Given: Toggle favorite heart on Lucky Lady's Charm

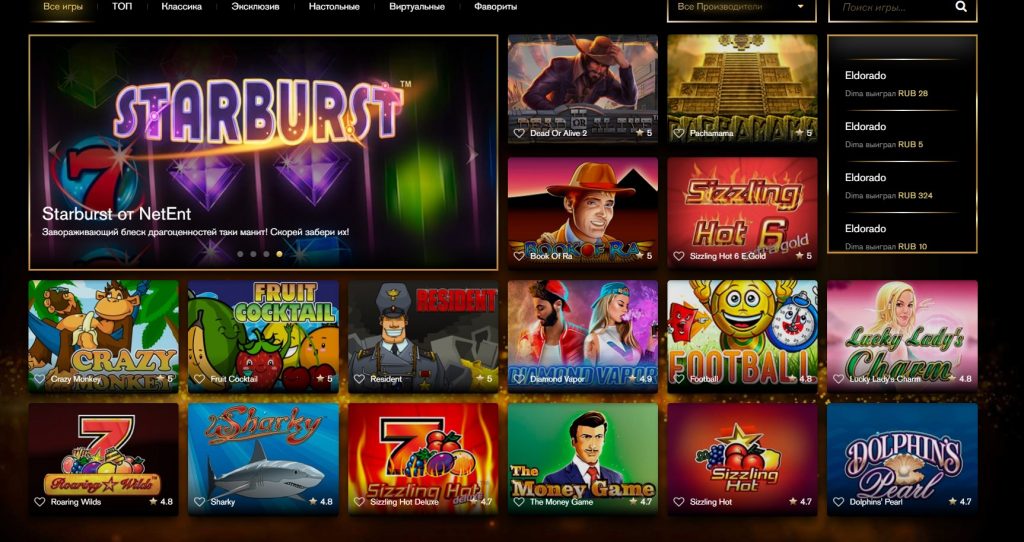Looking at the screenshot, I should pyautogui.click(x=839, y=379).
